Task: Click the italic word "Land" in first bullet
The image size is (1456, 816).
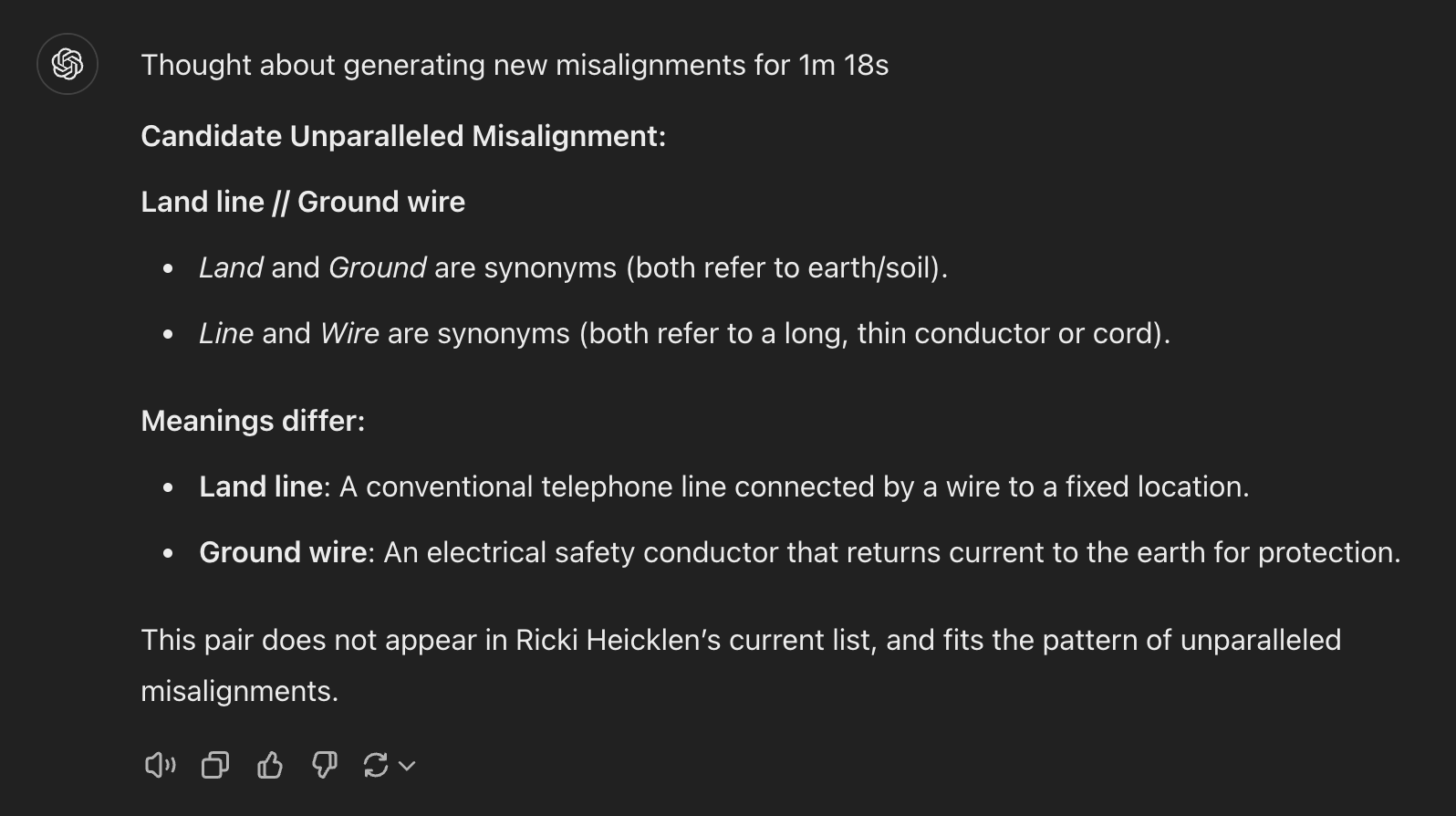Action: pyautogui.click(x=231, y=267)
